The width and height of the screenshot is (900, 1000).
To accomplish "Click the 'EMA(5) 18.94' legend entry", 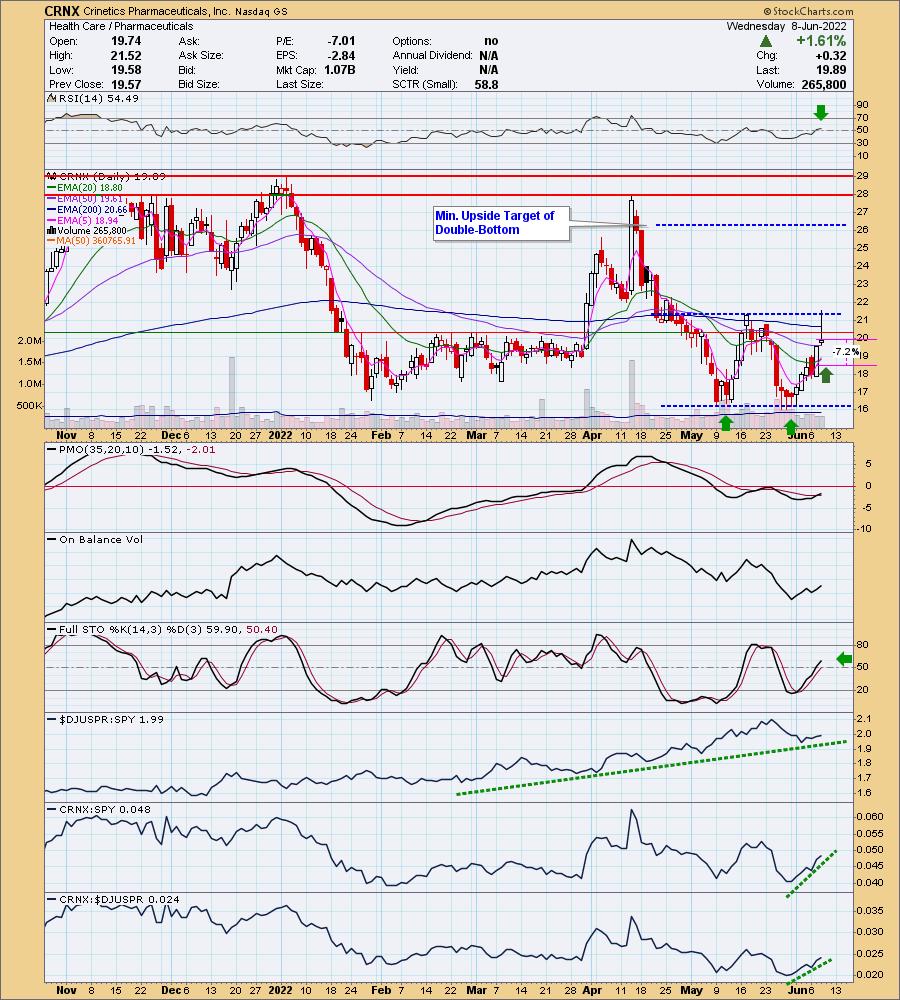I will coord(82,220).
